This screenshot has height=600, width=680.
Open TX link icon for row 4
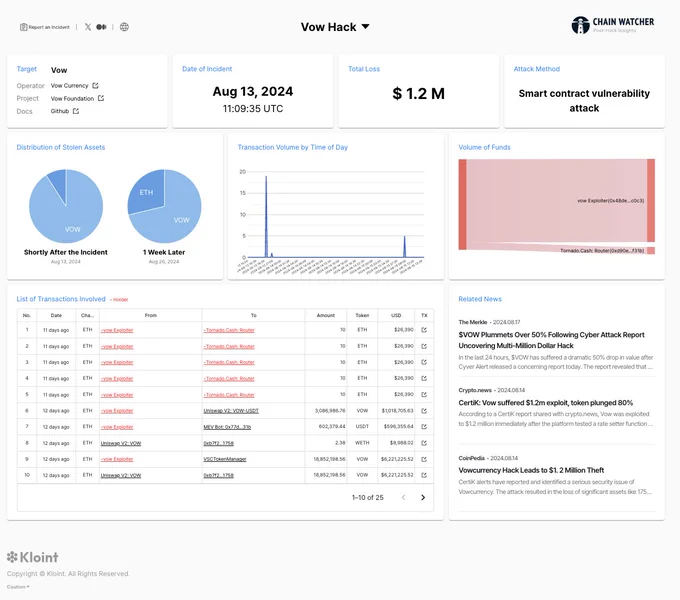point(424,378)
